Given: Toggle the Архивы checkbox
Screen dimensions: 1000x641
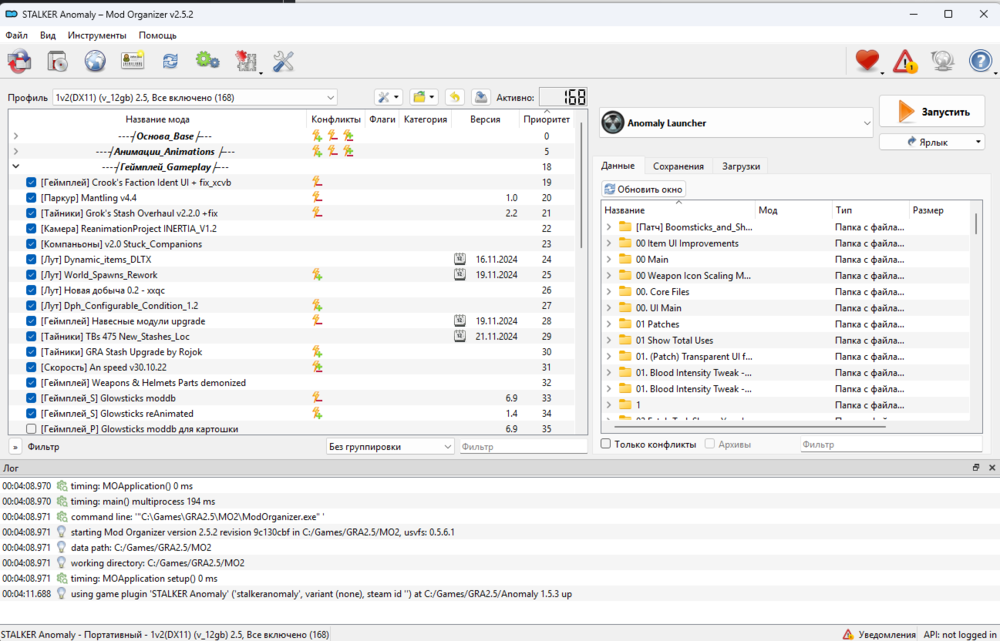Looking at the screenshot, I should click(x=709, y=444).
